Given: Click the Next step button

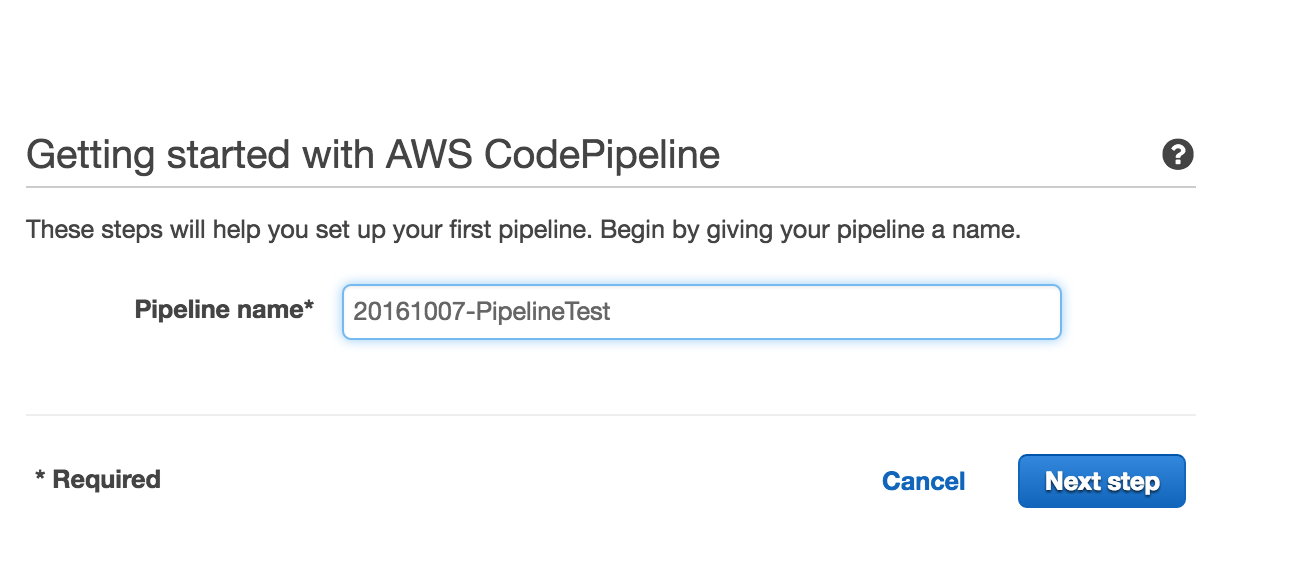Looking at the screenshot, I should point(1101,481).
